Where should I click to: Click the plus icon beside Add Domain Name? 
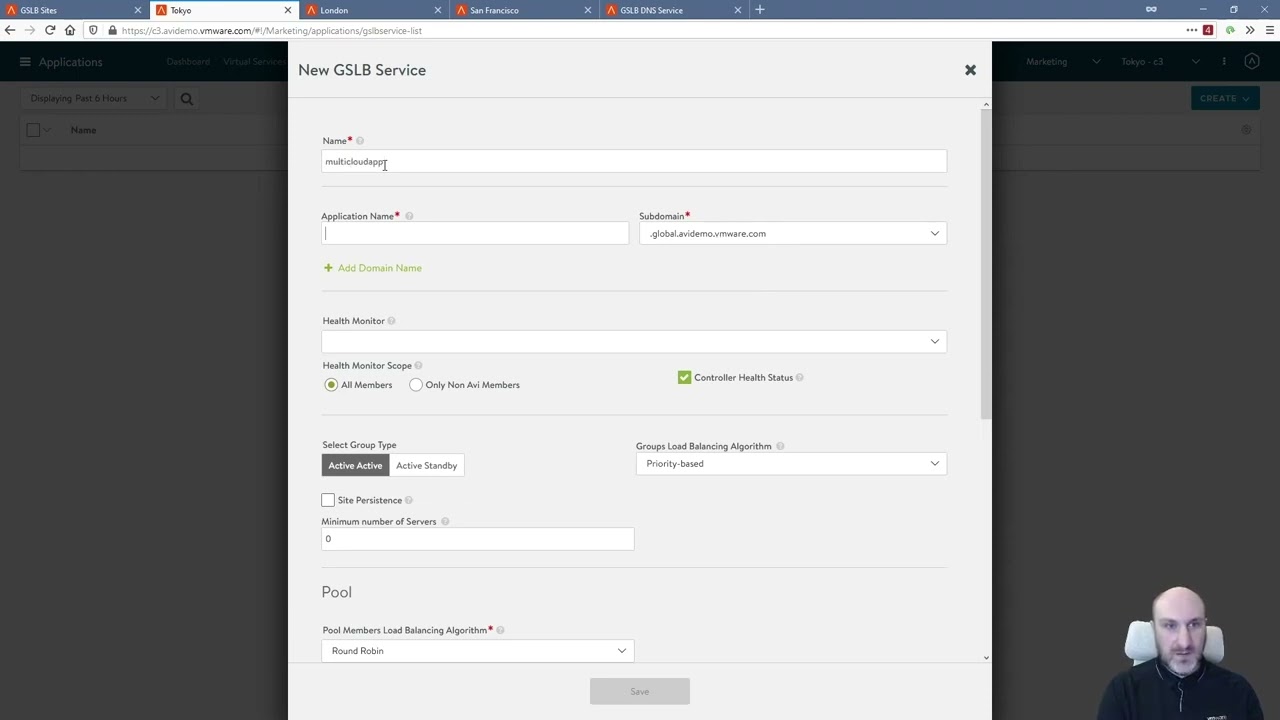[328, 268]
